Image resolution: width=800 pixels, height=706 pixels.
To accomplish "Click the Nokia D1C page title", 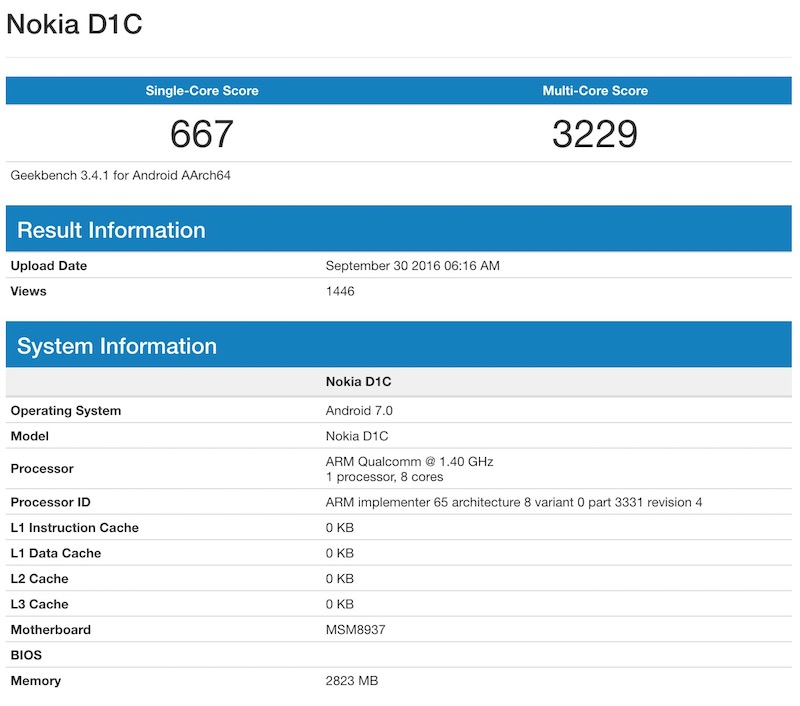I will (x=74, y=24).
